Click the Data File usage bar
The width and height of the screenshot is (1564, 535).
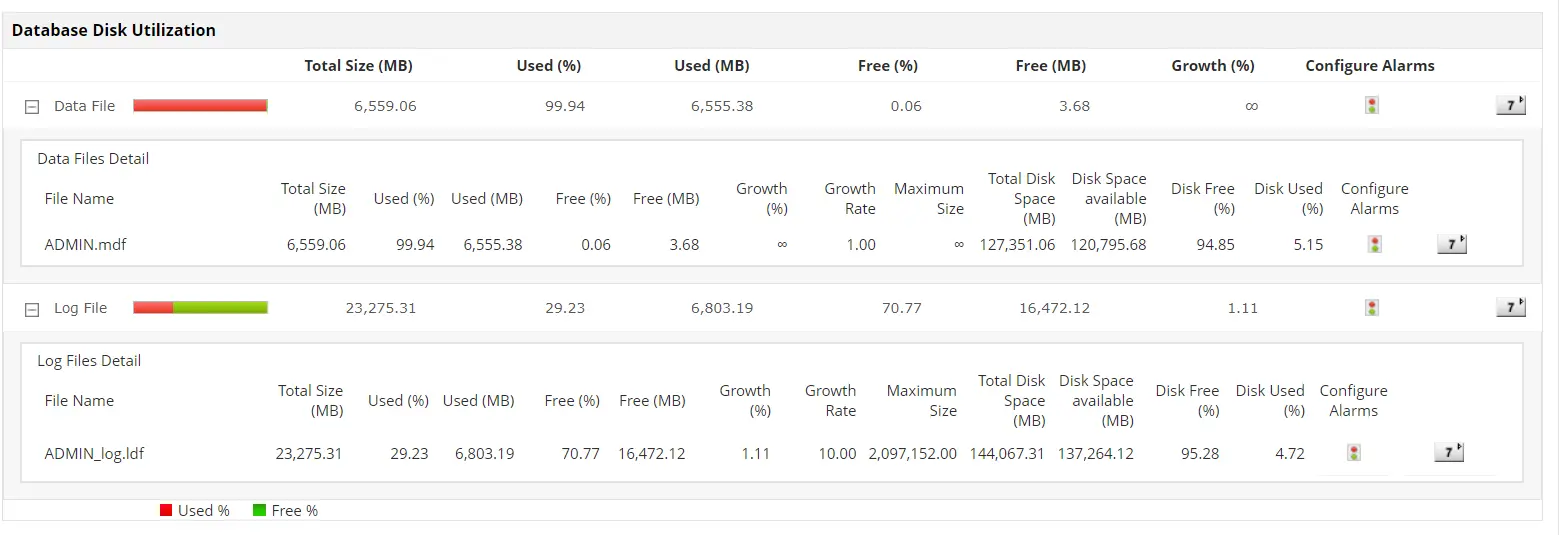click(x=200, y=105)
